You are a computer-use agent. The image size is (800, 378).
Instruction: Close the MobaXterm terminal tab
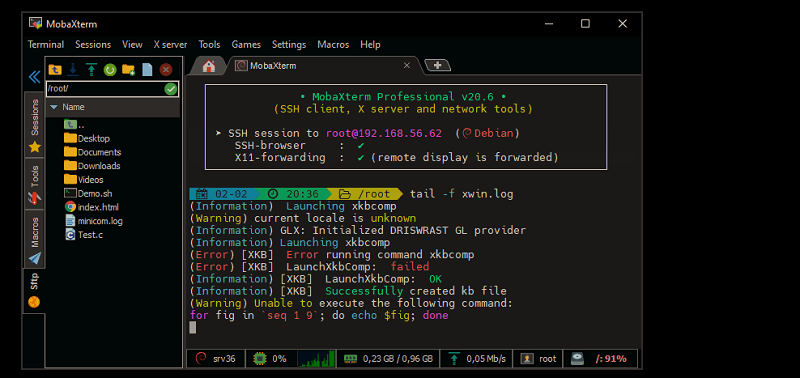[x=407, y=65]
